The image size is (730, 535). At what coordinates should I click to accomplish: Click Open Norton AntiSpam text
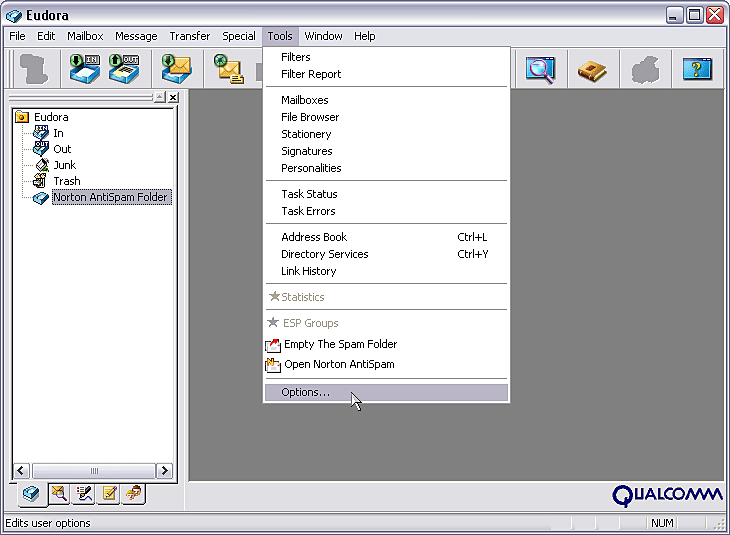pos(339,364)
